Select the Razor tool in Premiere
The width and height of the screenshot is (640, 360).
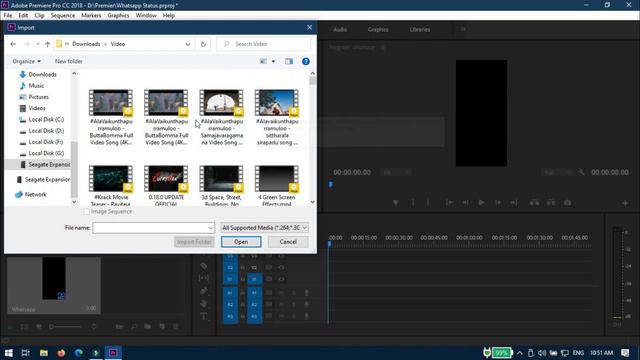tap(204, 266)
